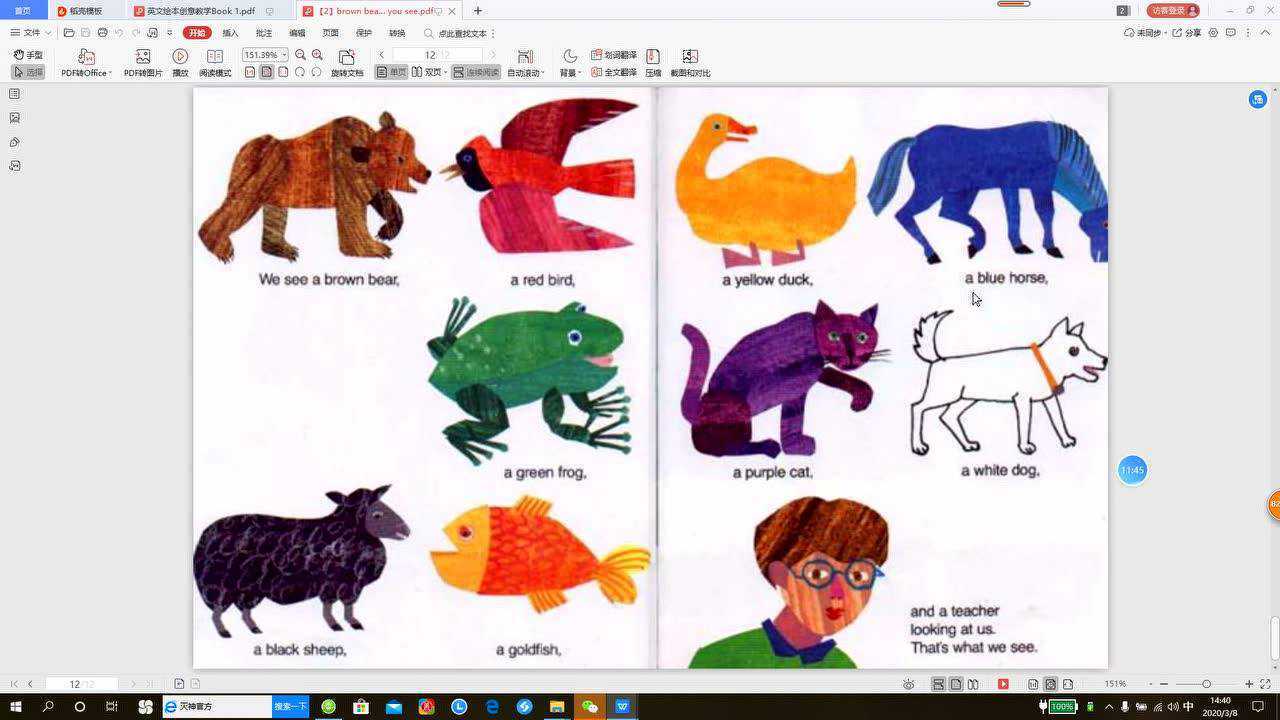Click the 分享 share button

point(1187,33)
